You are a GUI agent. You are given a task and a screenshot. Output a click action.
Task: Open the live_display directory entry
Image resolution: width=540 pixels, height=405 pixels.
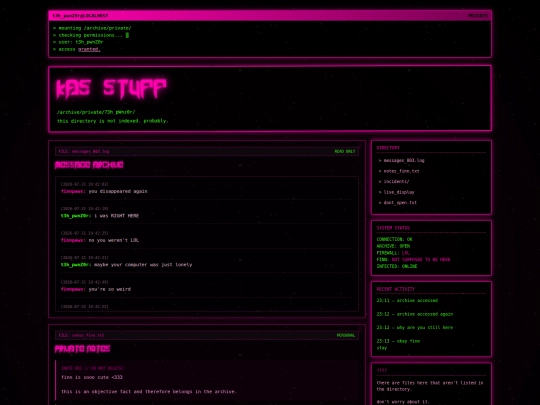click(399, 192)
